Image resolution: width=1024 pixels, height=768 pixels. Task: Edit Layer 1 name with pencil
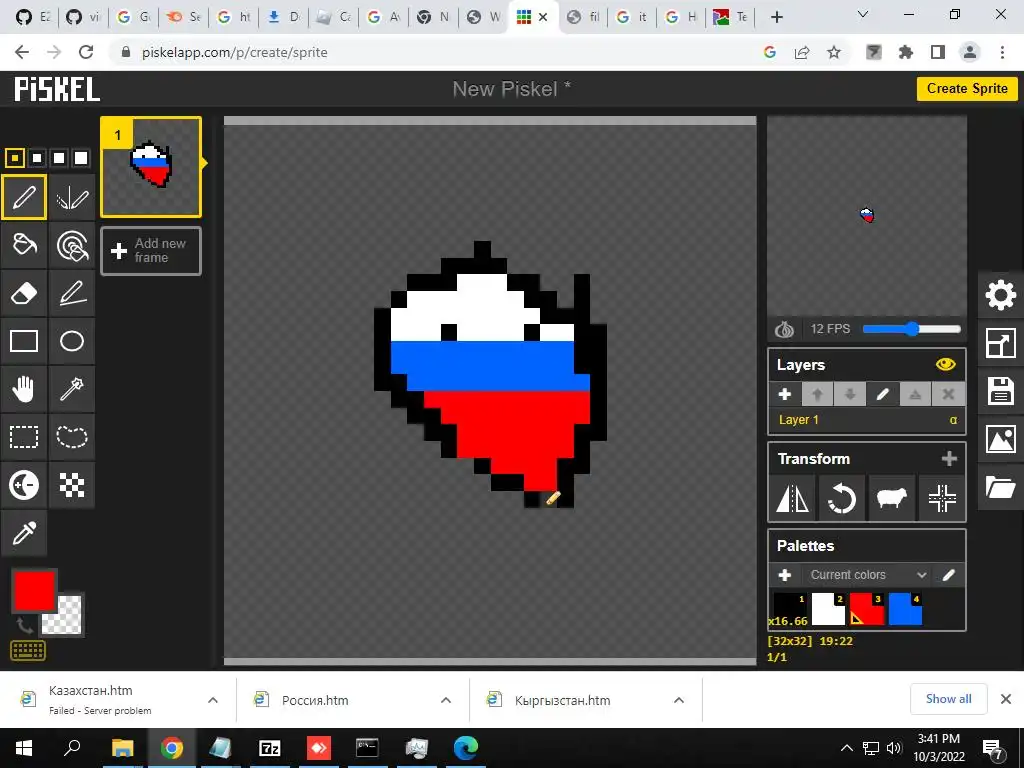pos(883,394)
